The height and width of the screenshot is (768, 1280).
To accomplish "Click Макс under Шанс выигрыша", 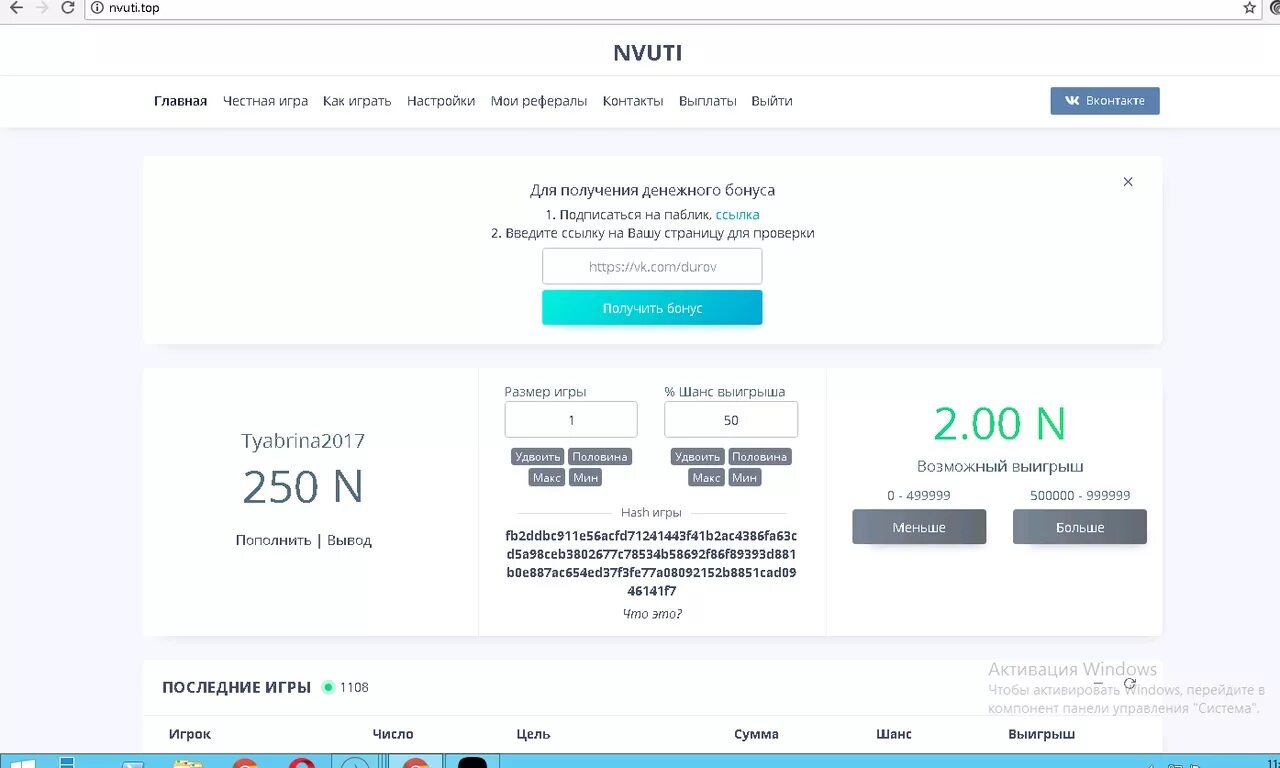I will [707, 478].
